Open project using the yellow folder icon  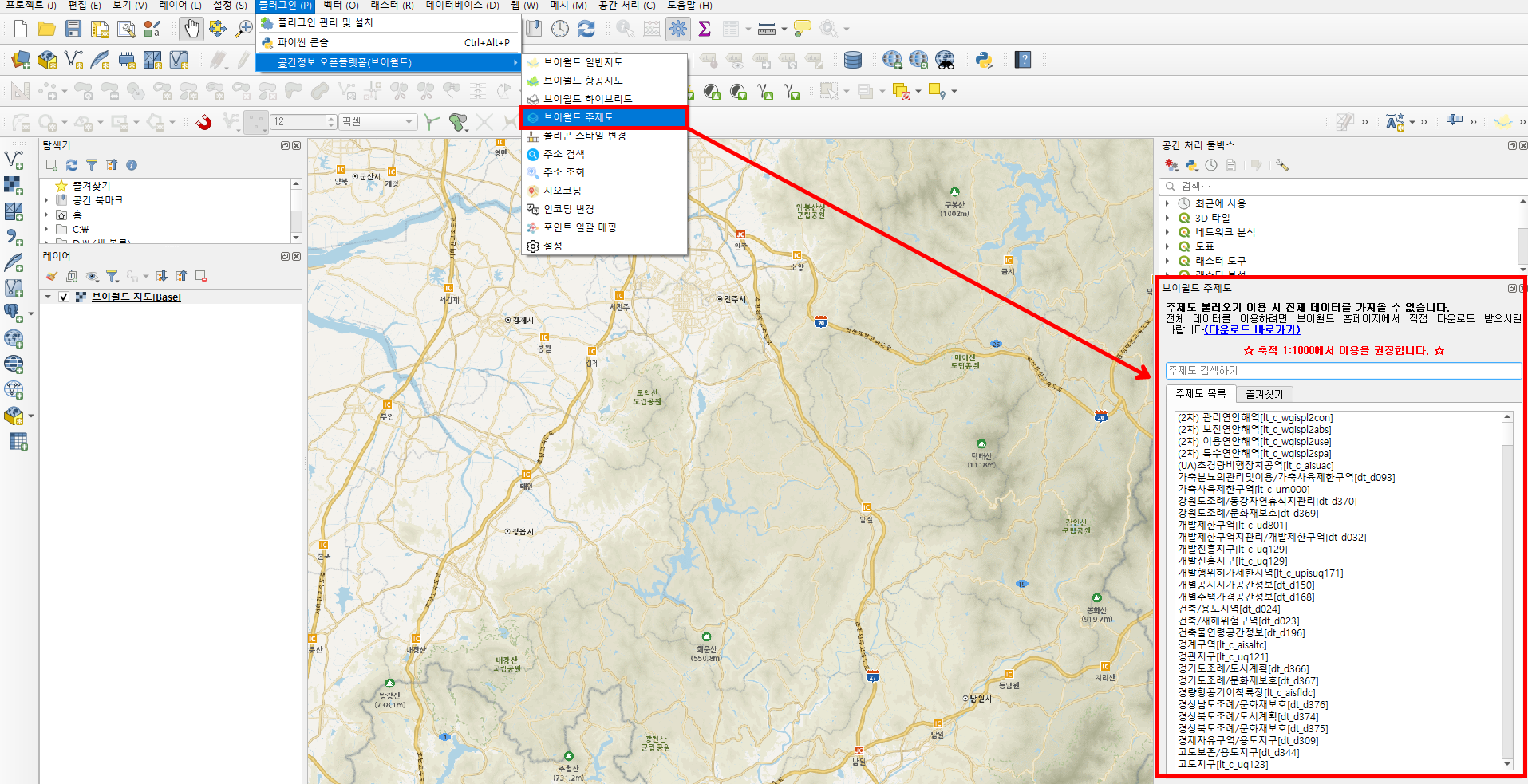[x=47, y=30]
